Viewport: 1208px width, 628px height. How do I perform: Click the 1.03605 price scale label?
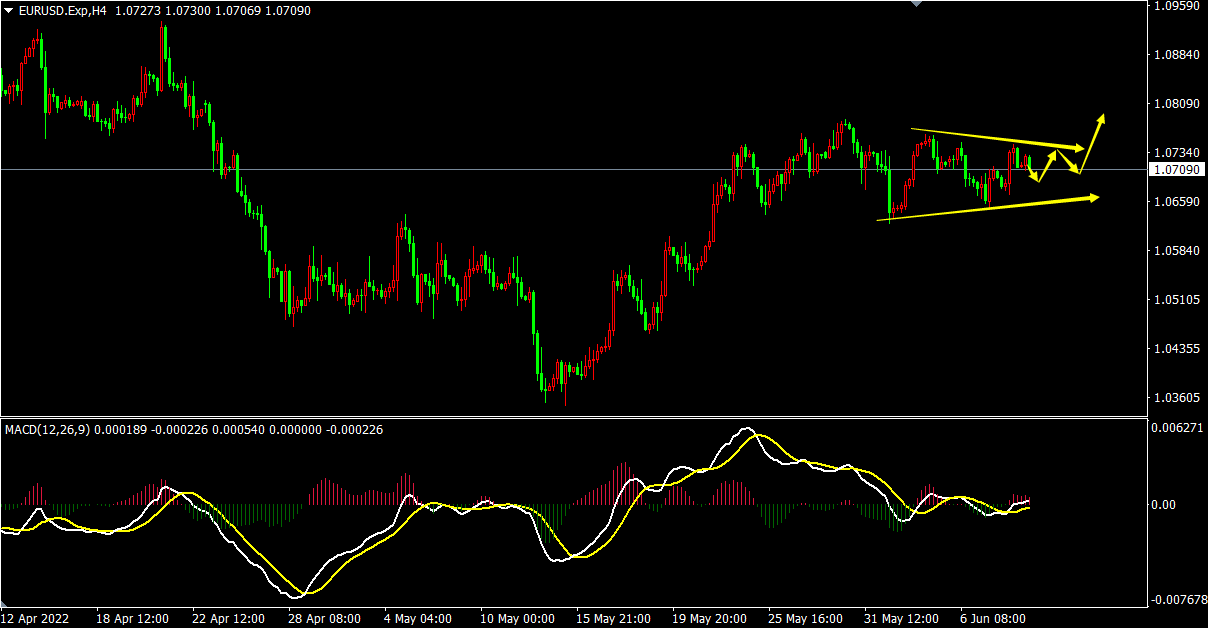tap(1175, 398)
